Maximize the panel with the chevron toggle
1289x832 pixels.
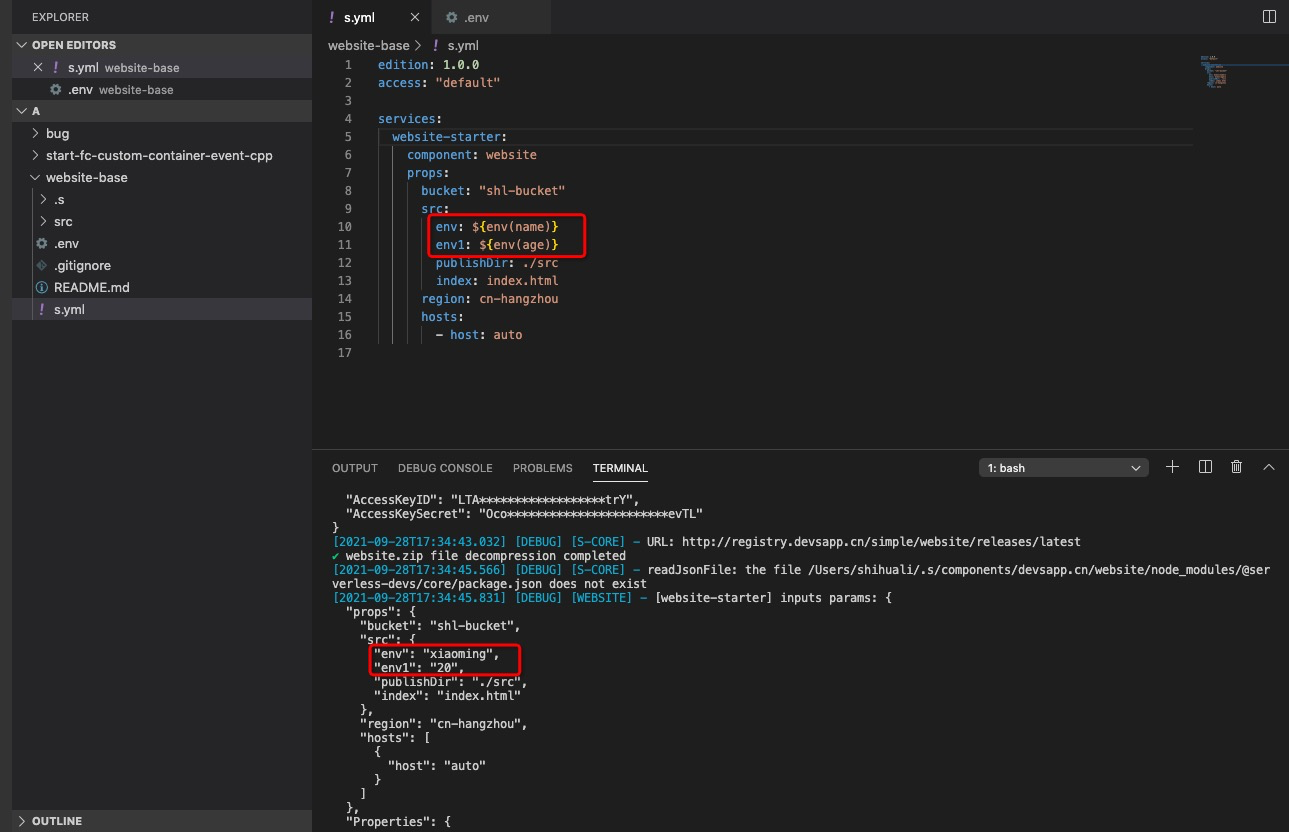(1268, 466)
